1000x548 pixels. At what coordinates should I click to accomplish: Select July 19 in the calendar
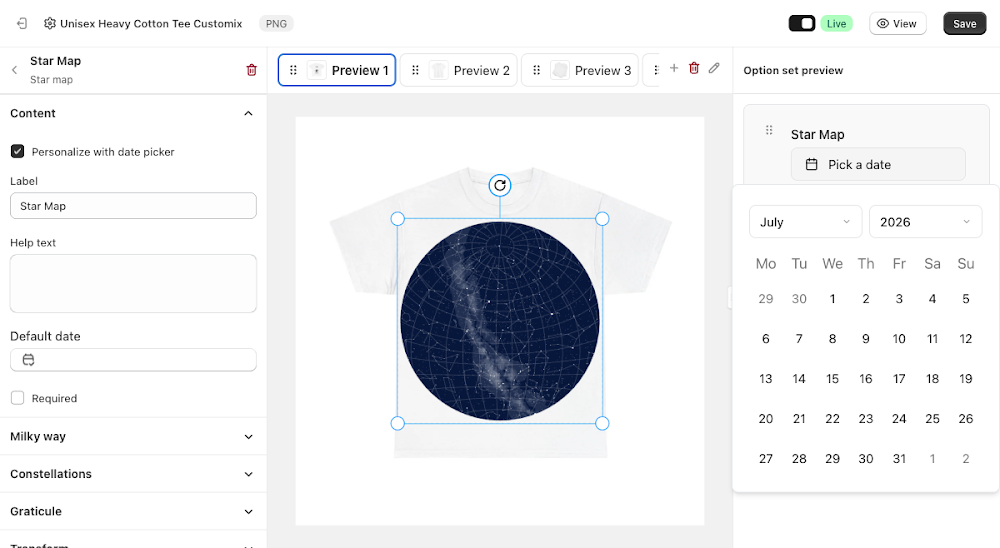pyautogui.click(x=966, y=379)
